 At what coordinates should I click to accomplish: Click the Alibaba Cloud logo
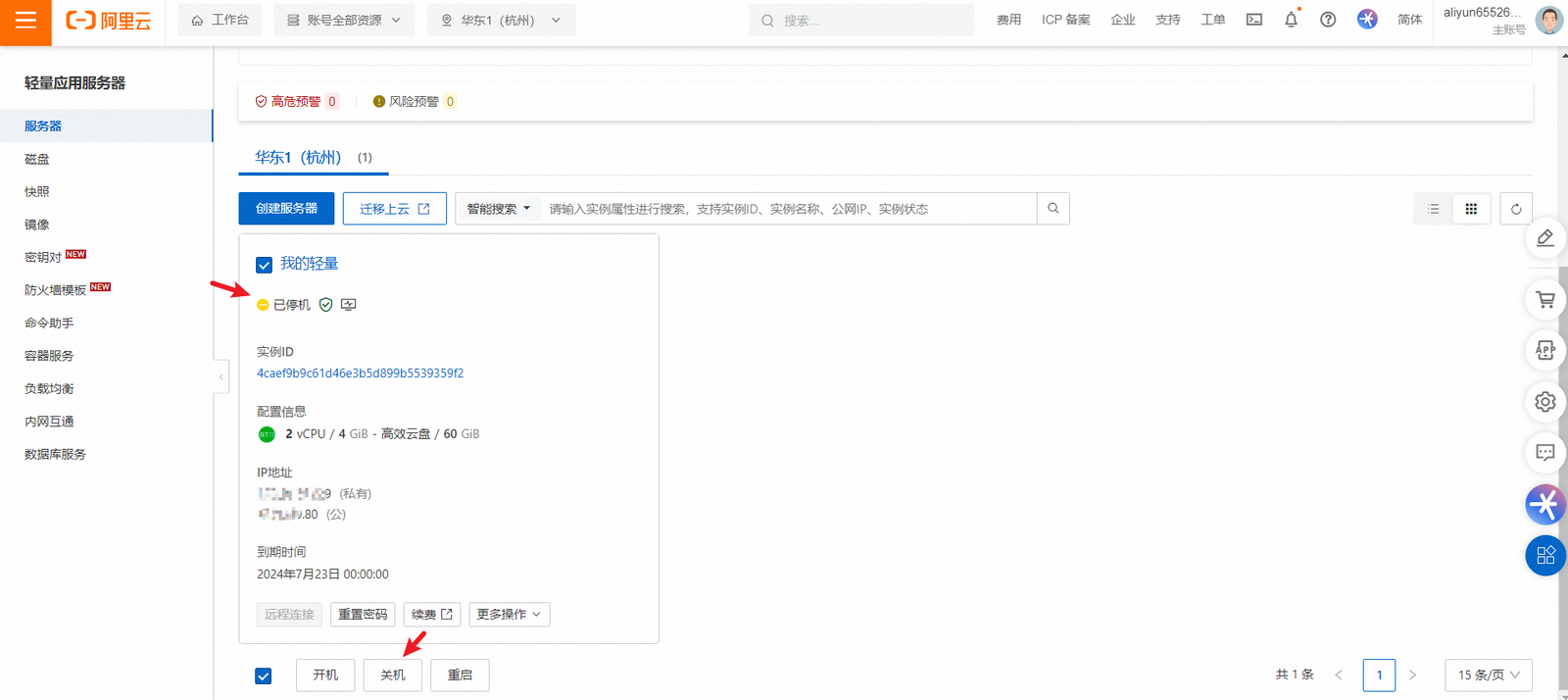[109, 21]
